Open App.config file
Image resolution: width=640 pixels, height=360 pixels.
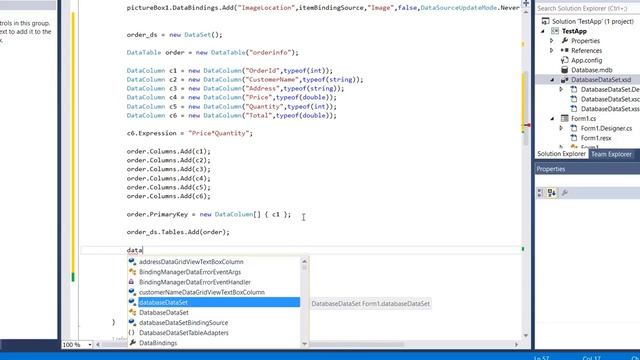[586, 60]
